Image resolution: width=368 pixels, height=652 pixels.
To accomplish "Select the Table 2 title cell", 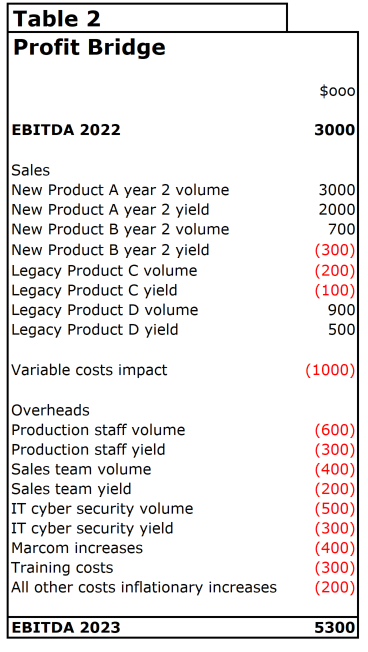I will pyautogui.click(x=147, y=18).
